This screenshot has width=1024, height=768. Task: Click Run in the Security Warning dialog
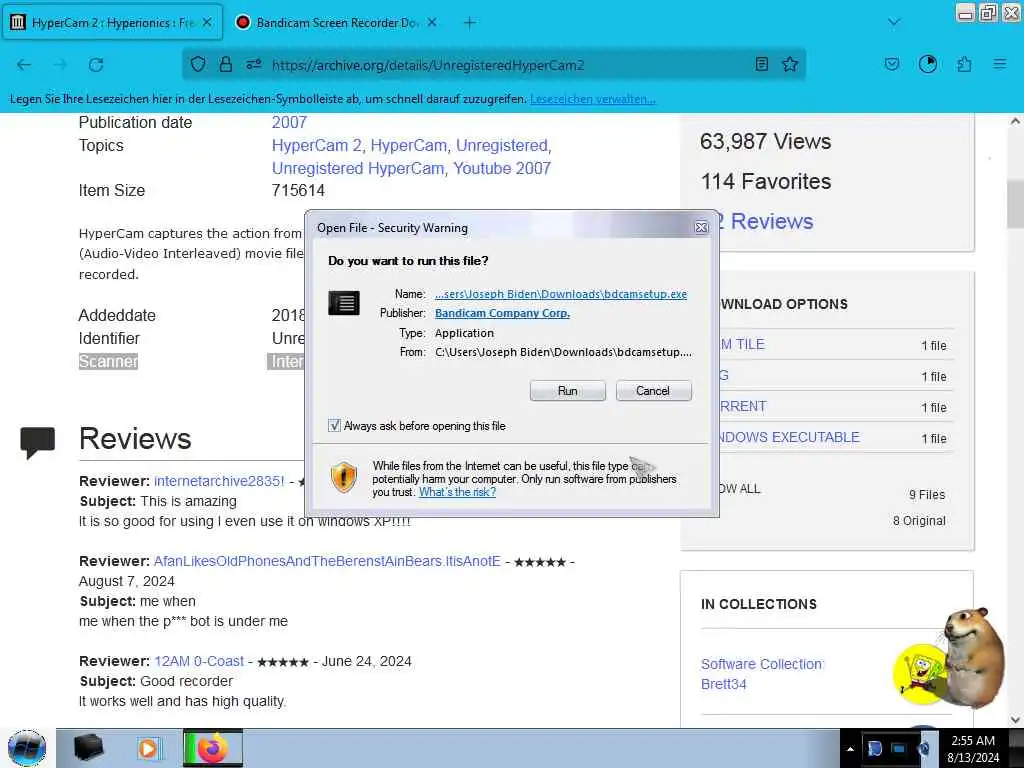(568, 391)
